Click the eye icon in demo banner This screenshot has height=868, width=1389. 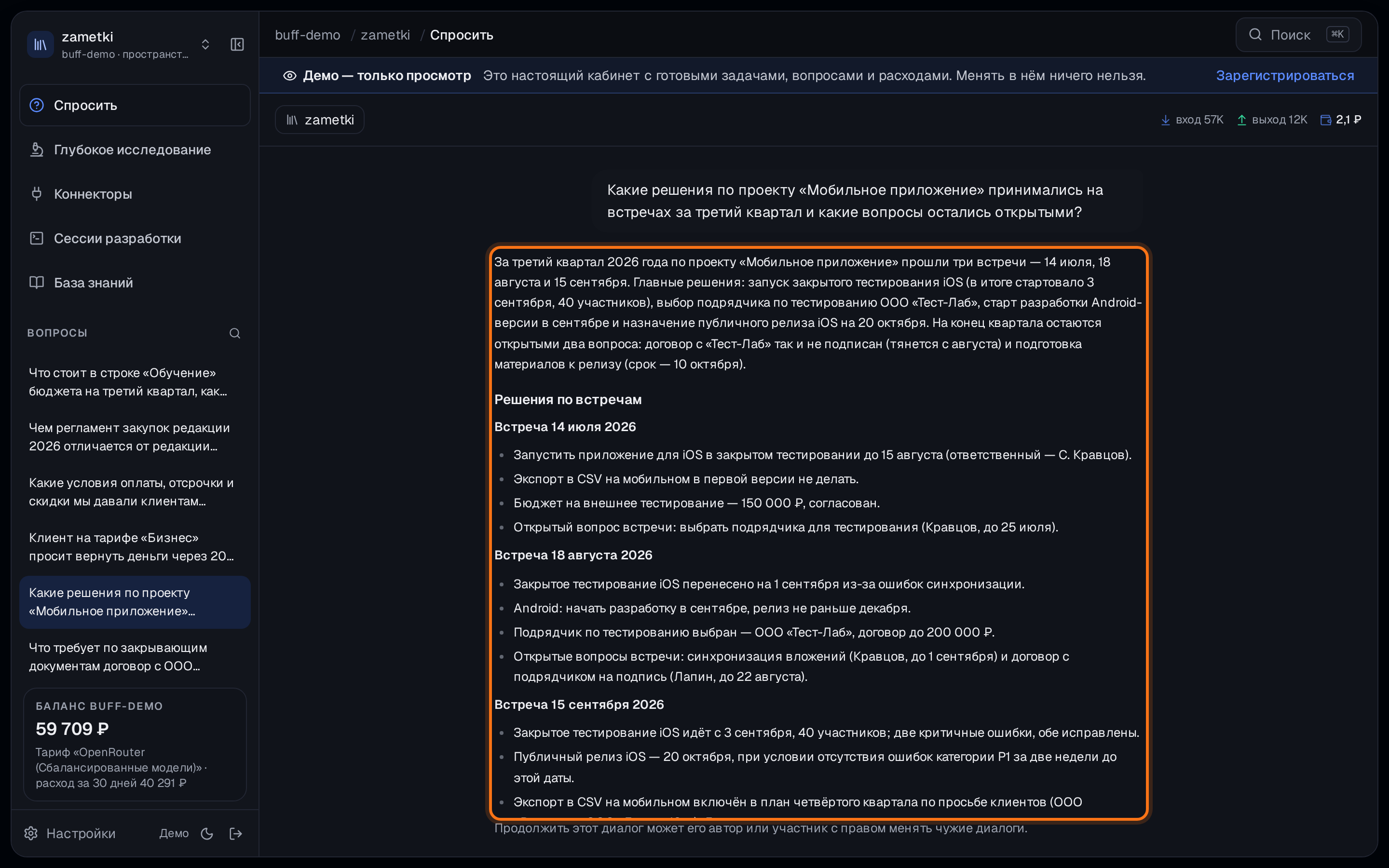pos(290,76)
